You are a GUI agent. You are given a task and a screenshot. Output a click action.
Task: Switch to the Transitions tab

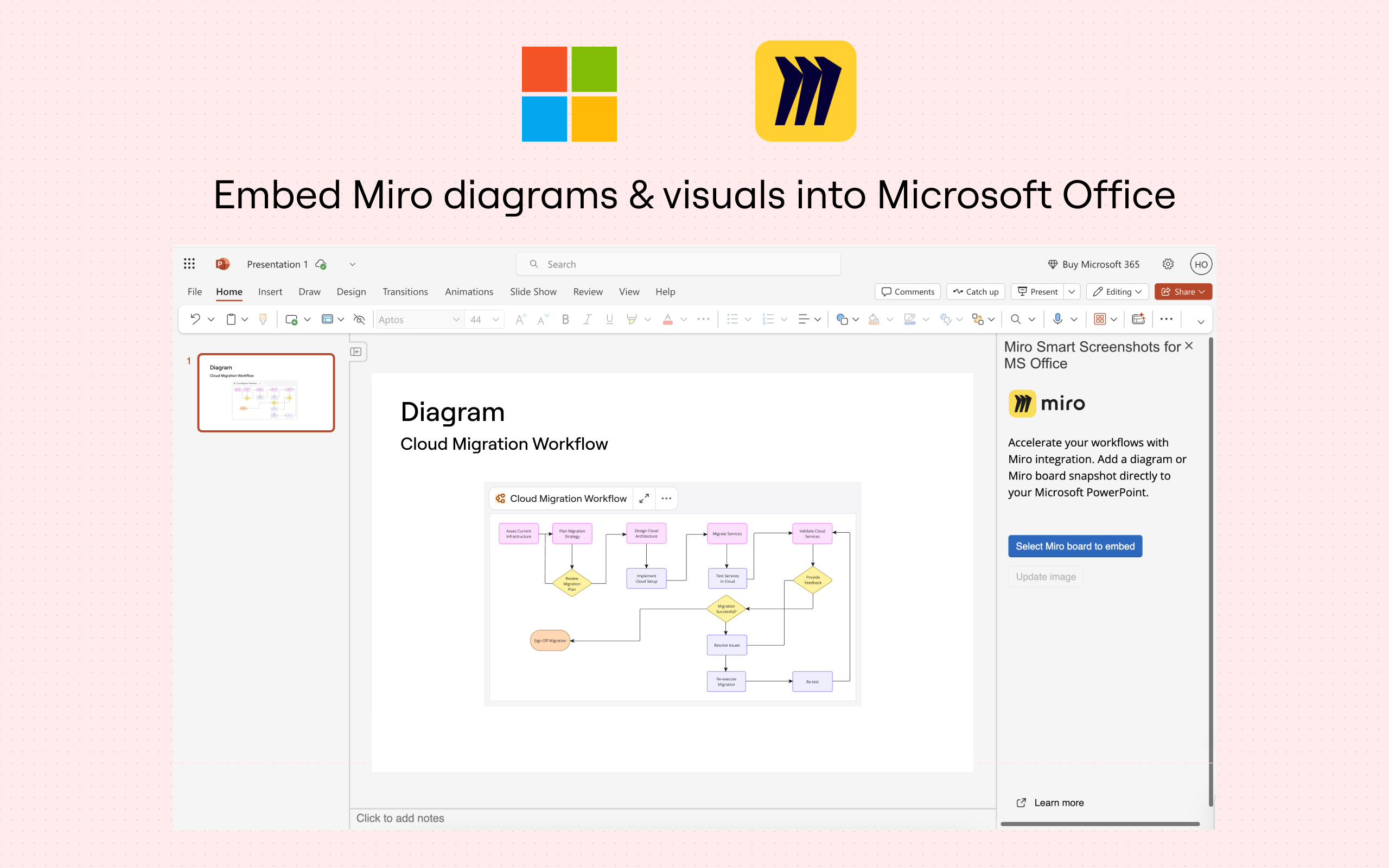click(405, 292)
